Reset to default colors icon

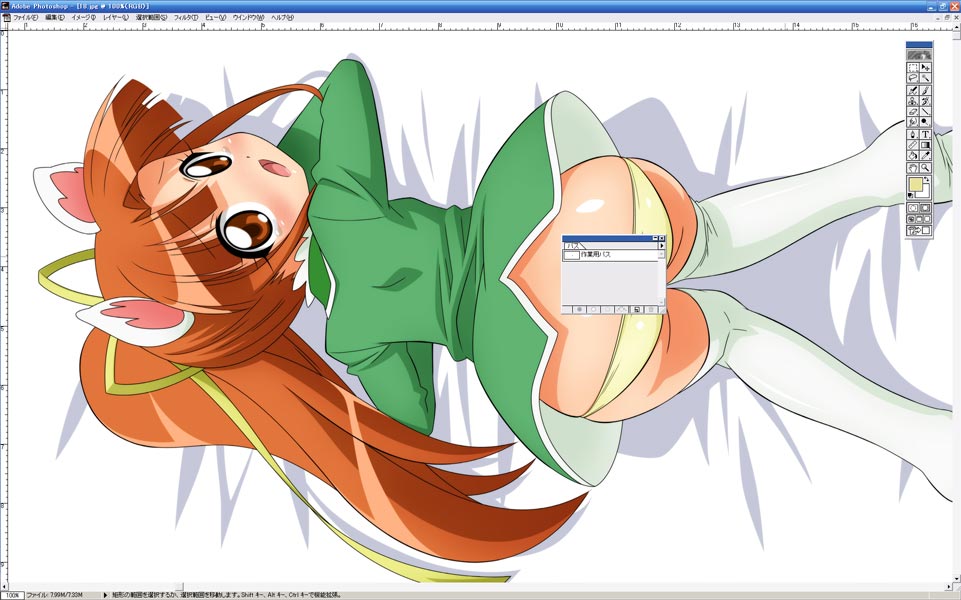pos(910,194)
